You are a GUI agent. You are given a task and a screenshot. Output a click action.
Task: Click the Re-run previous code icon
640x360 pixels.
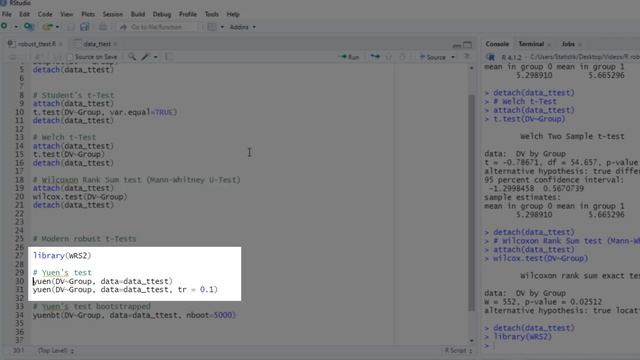tap(375, 57)
